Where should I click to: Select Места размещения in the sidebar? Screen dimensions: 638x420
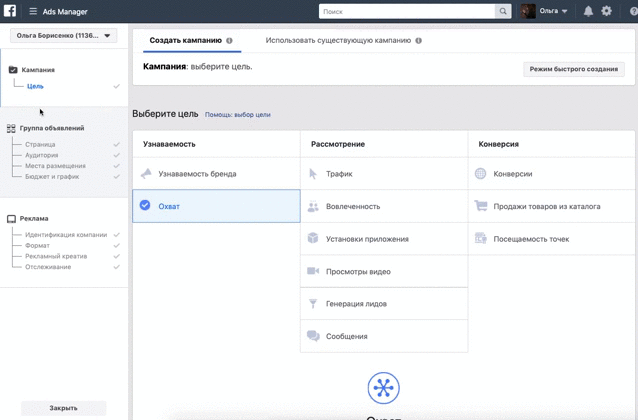pos(55,166)
